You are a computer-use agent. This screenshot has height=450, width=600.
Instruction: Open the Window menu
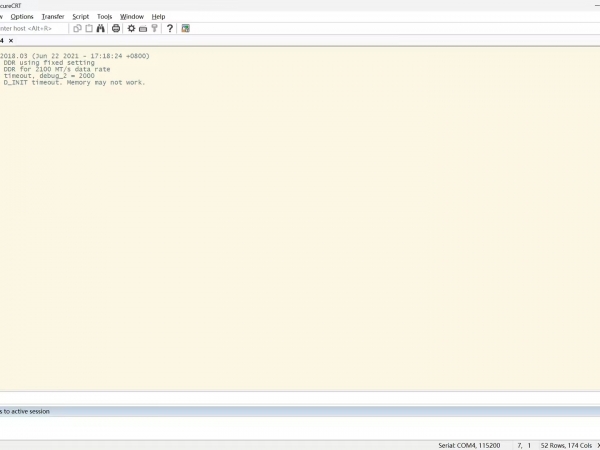click(x=132, y=17)
